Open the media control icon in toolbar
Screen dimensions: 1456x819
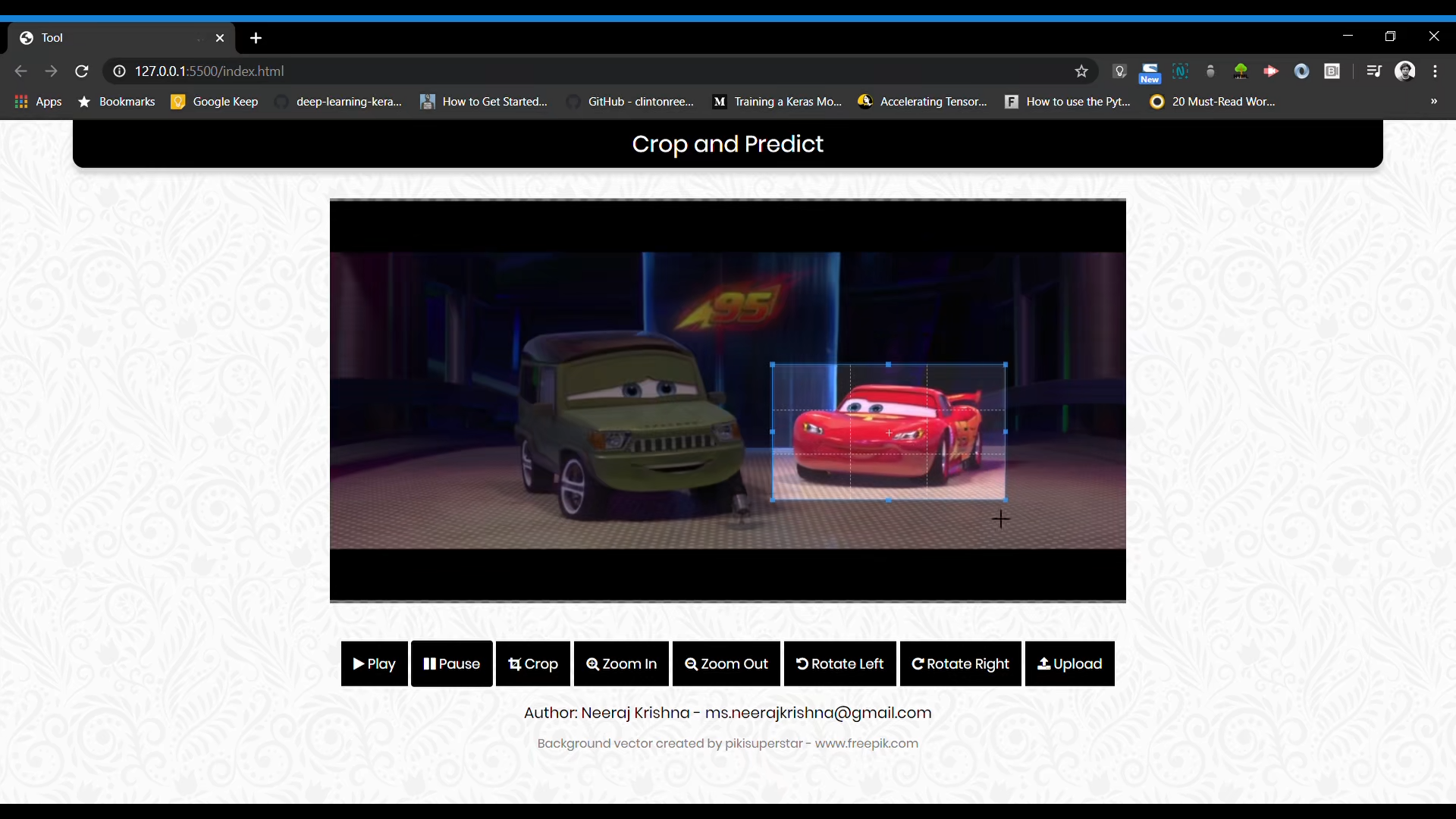point(1373,71)
